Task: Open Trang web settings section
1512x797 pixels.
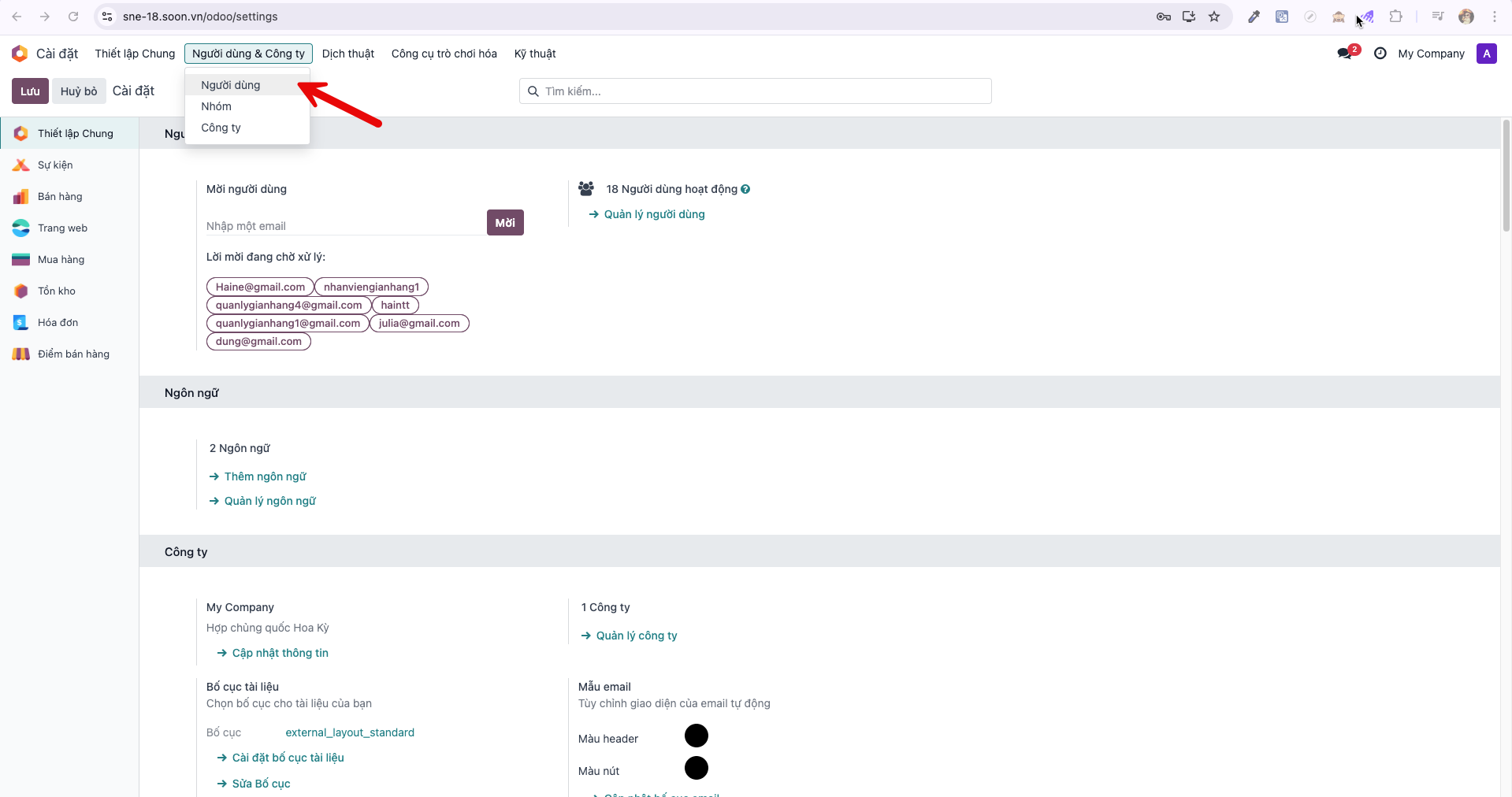Action: [69, 228]
